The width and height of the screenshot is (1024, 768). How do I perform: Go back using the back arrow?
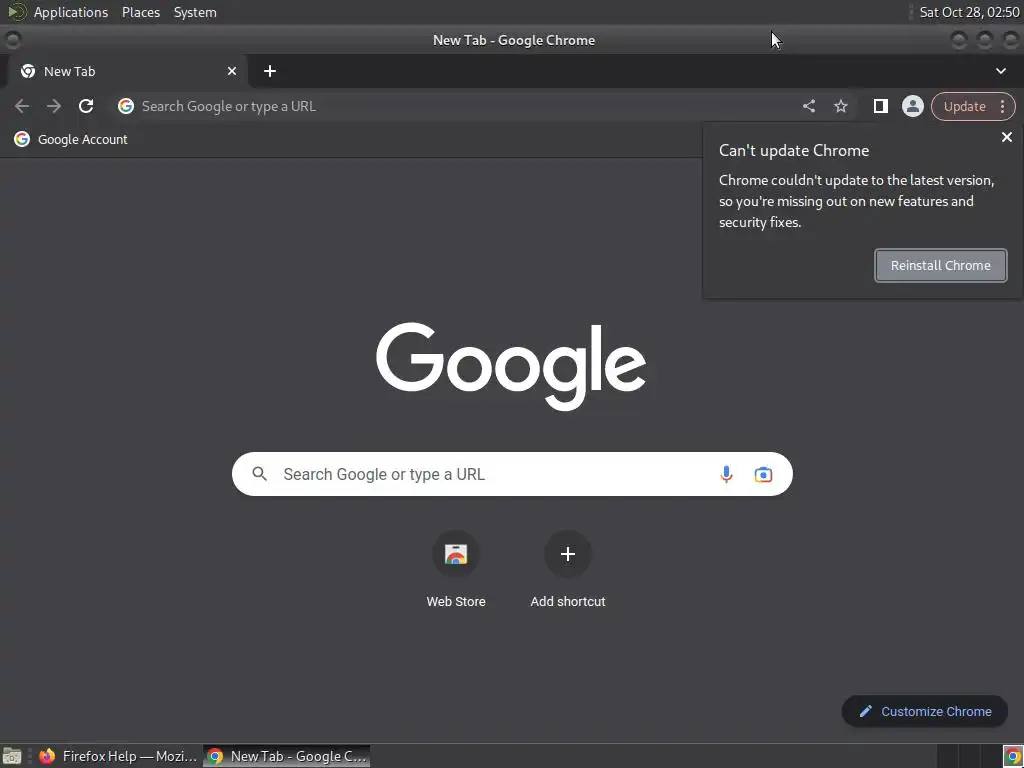pyautogui.click(x=22, y=106)
